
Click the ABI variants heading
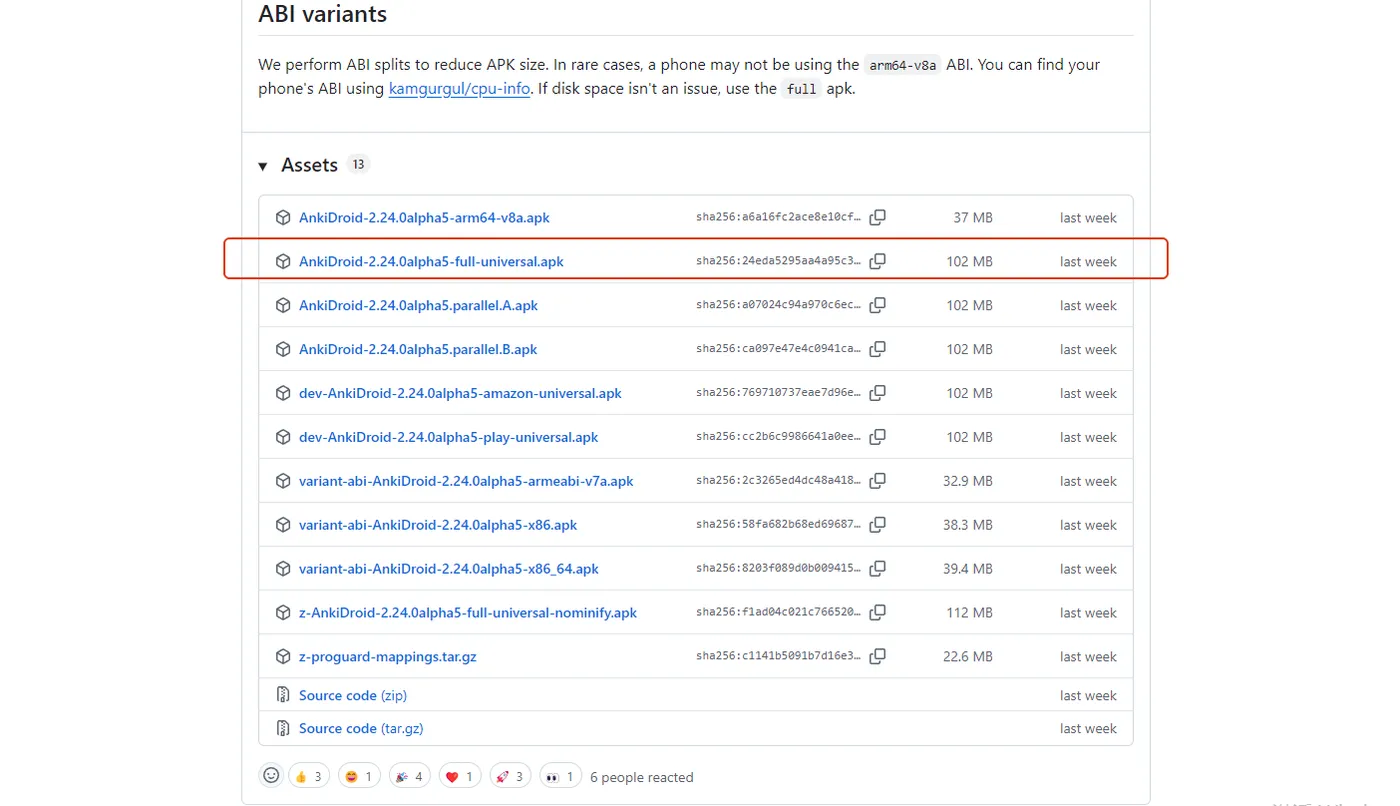(x=322, y=15)
